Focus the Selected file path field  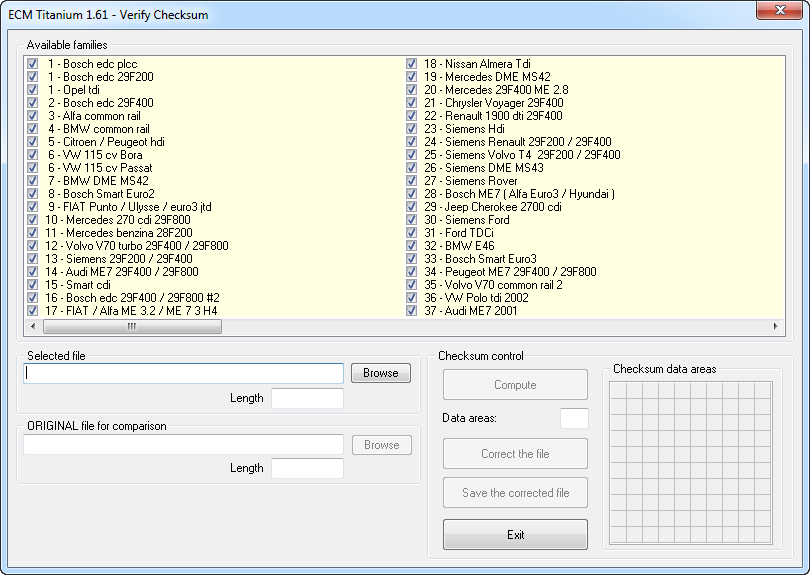pyautogui.click(x=183, y=373)
